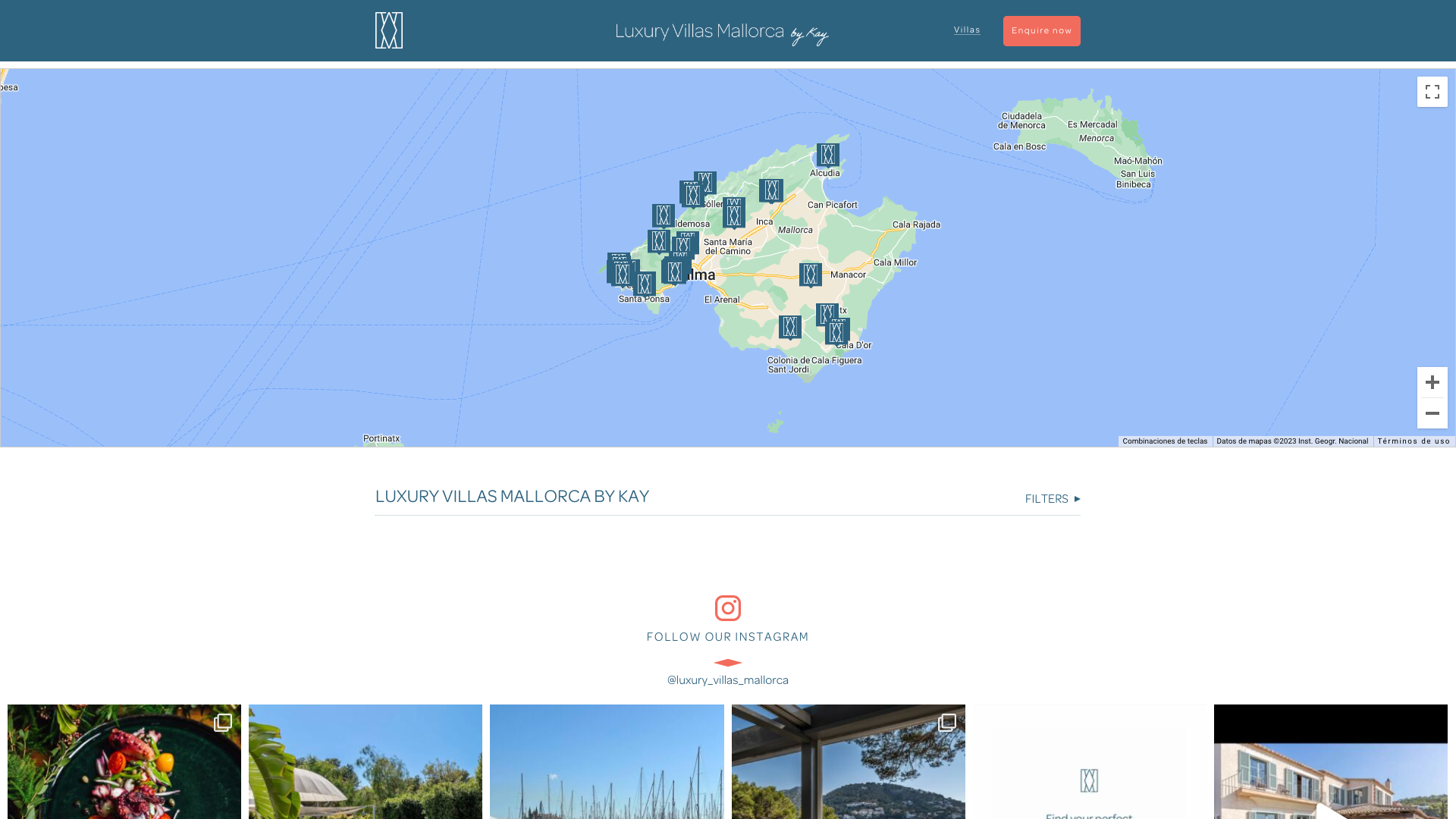The height and width of the screenshot is (819, 1456).
Task: Click the Cala Rajada map label
Action: pos(916,224)
